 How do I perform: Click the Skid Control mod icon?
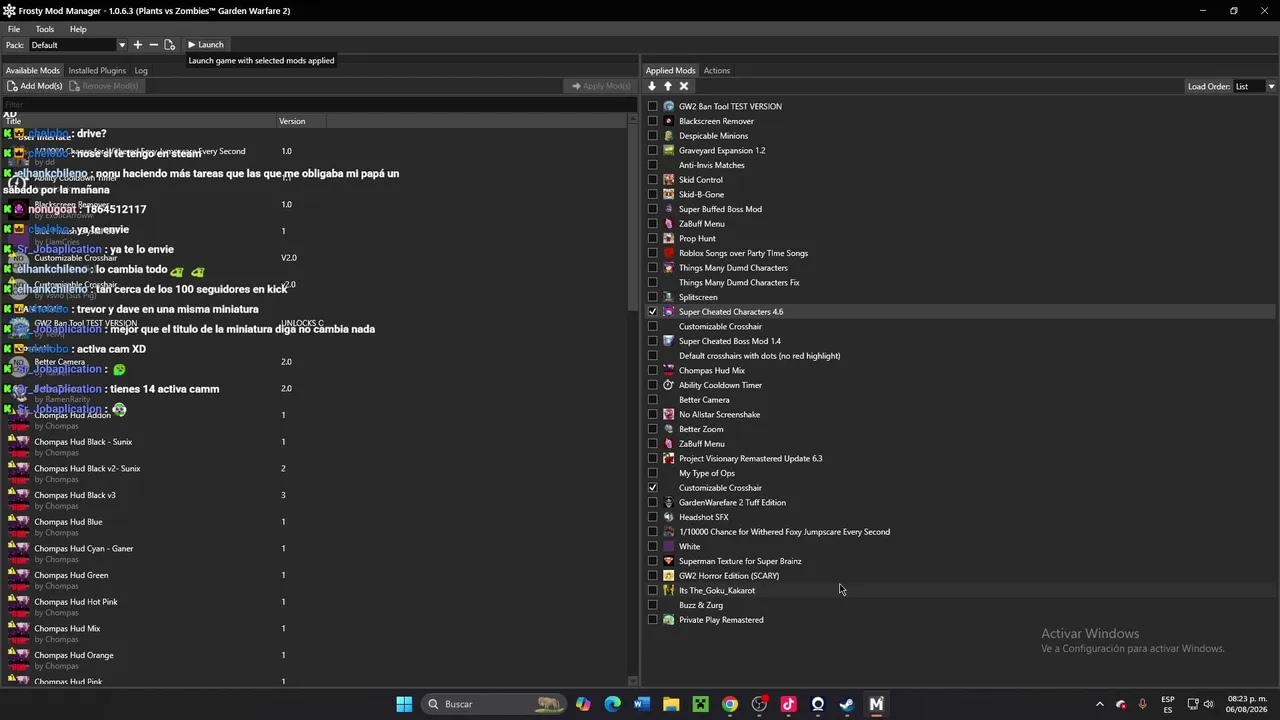(669, 180)
